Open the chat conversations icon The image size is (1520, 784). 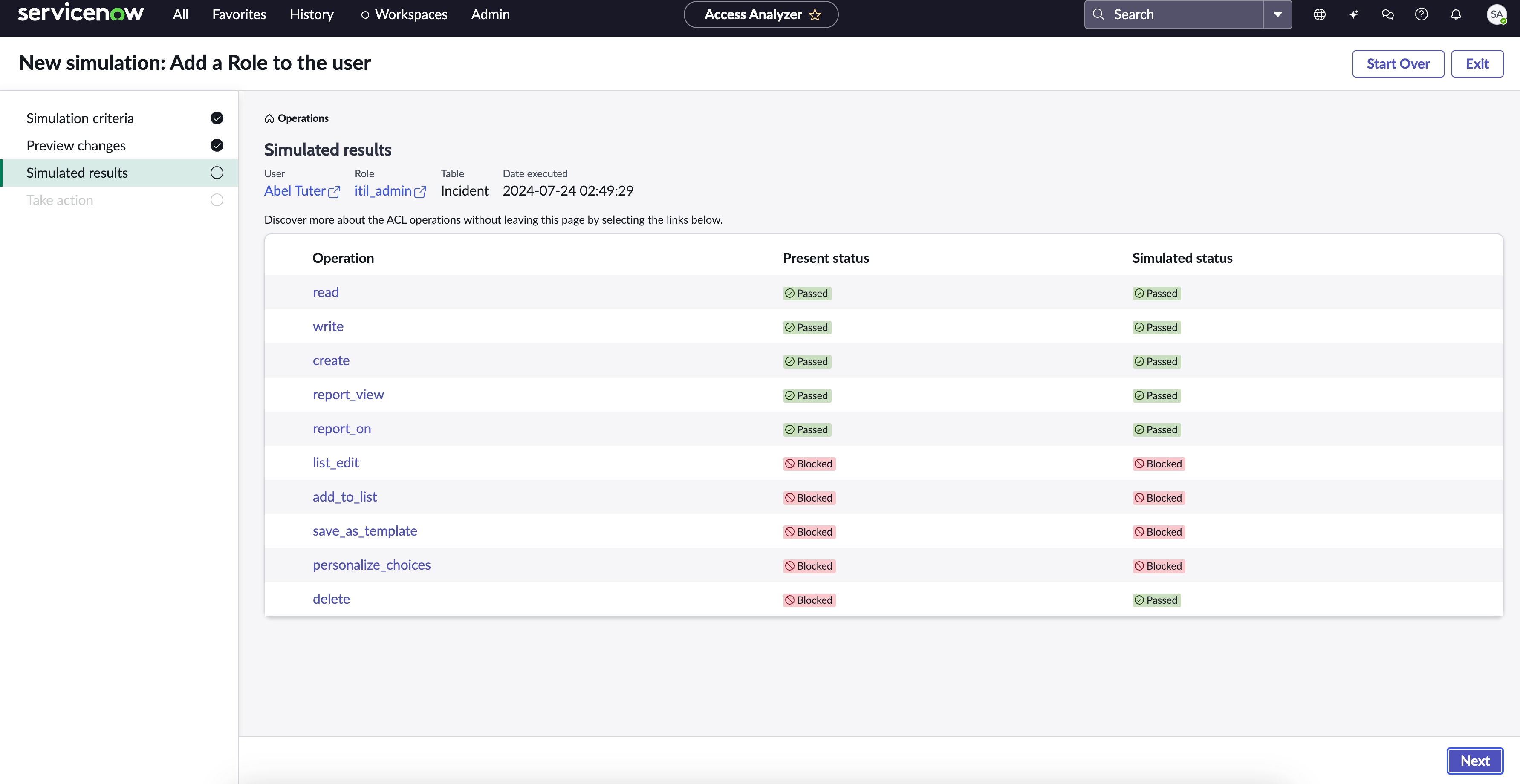(x=1388, y=15)
